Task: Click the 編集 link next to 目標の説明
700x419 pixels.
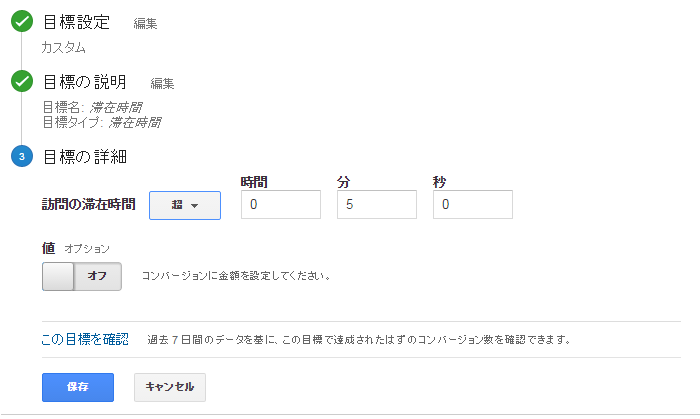Action: point(162,83)
